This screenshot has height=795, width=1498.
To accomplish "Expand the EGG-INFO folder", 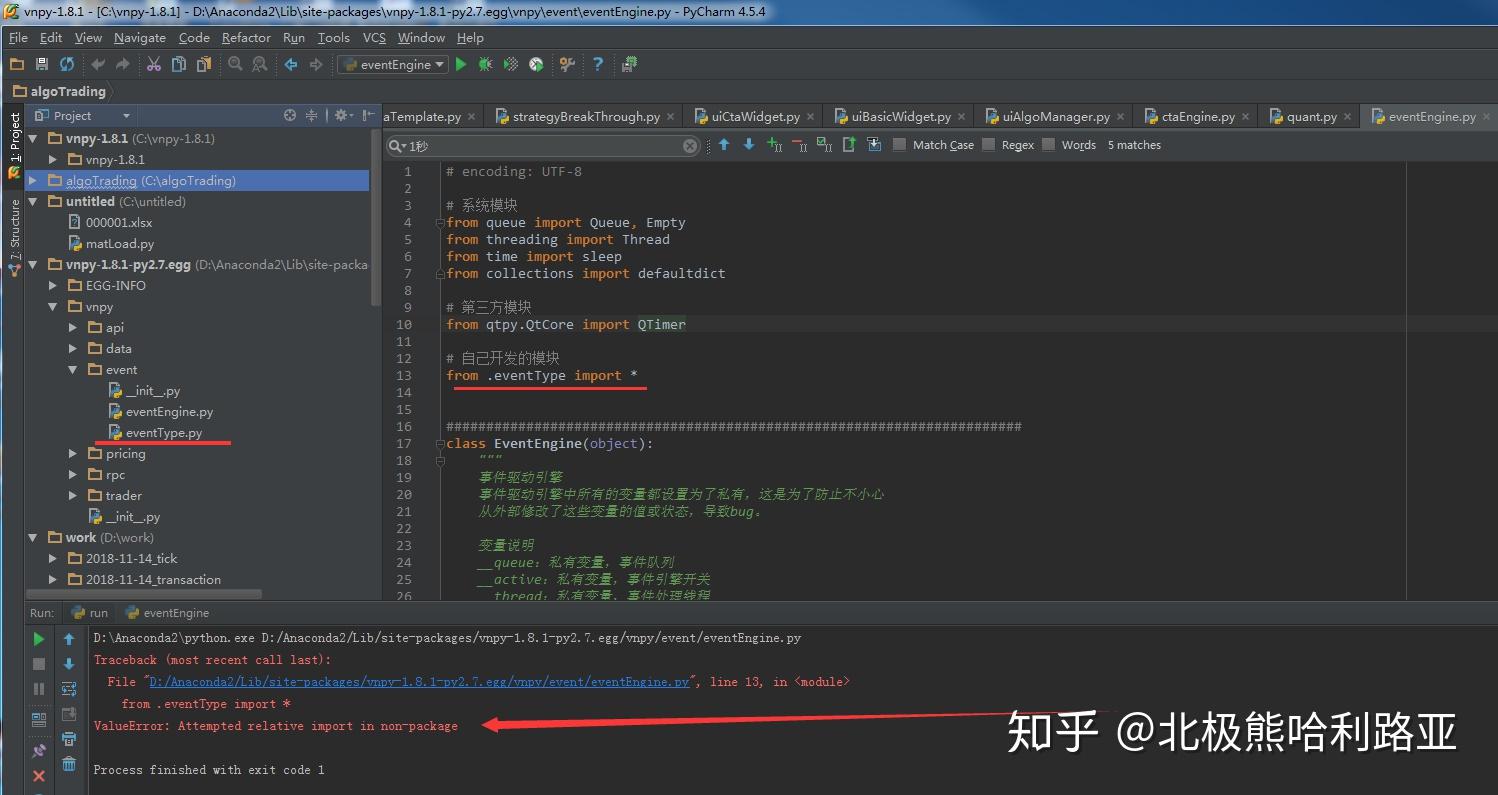I will [53, 286].
